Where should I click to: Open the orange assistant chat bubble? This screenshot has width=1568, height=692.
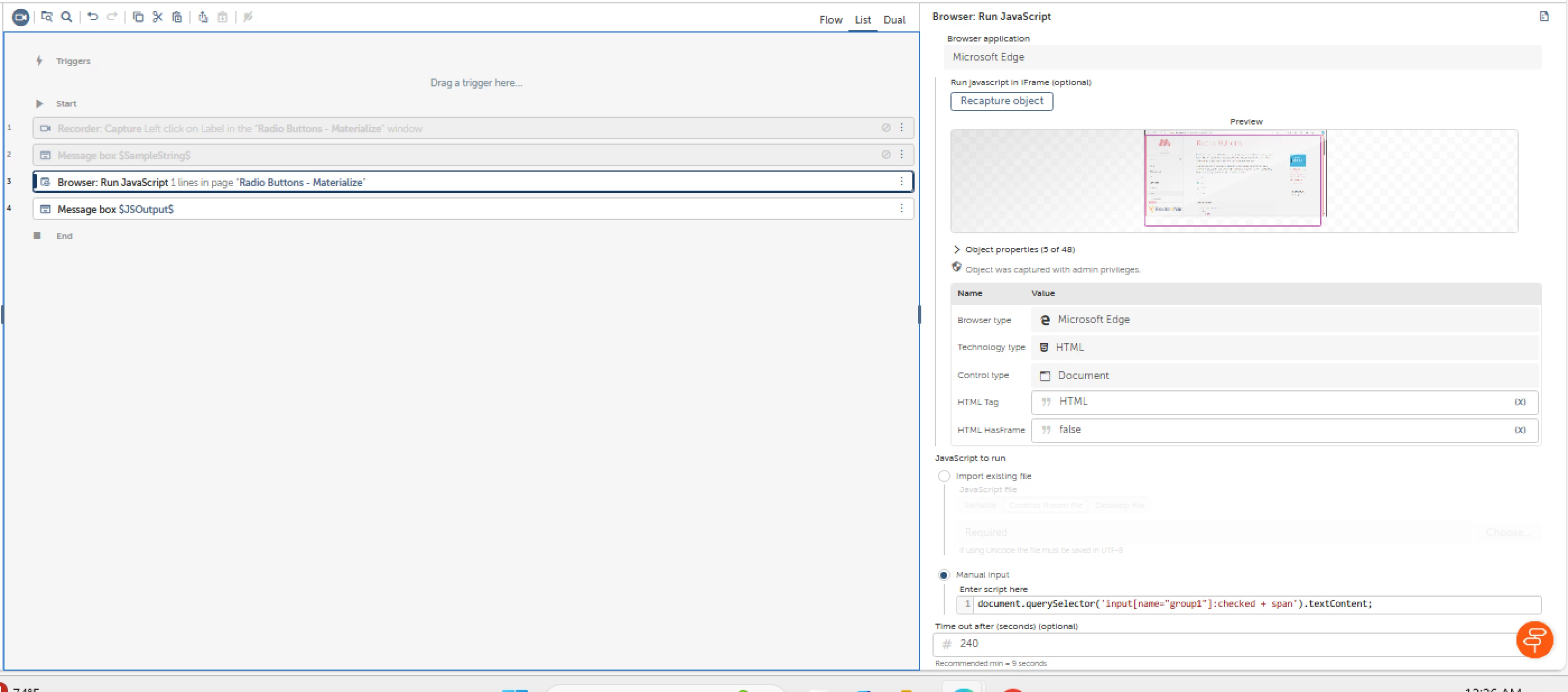click(x=1534, y=640)
